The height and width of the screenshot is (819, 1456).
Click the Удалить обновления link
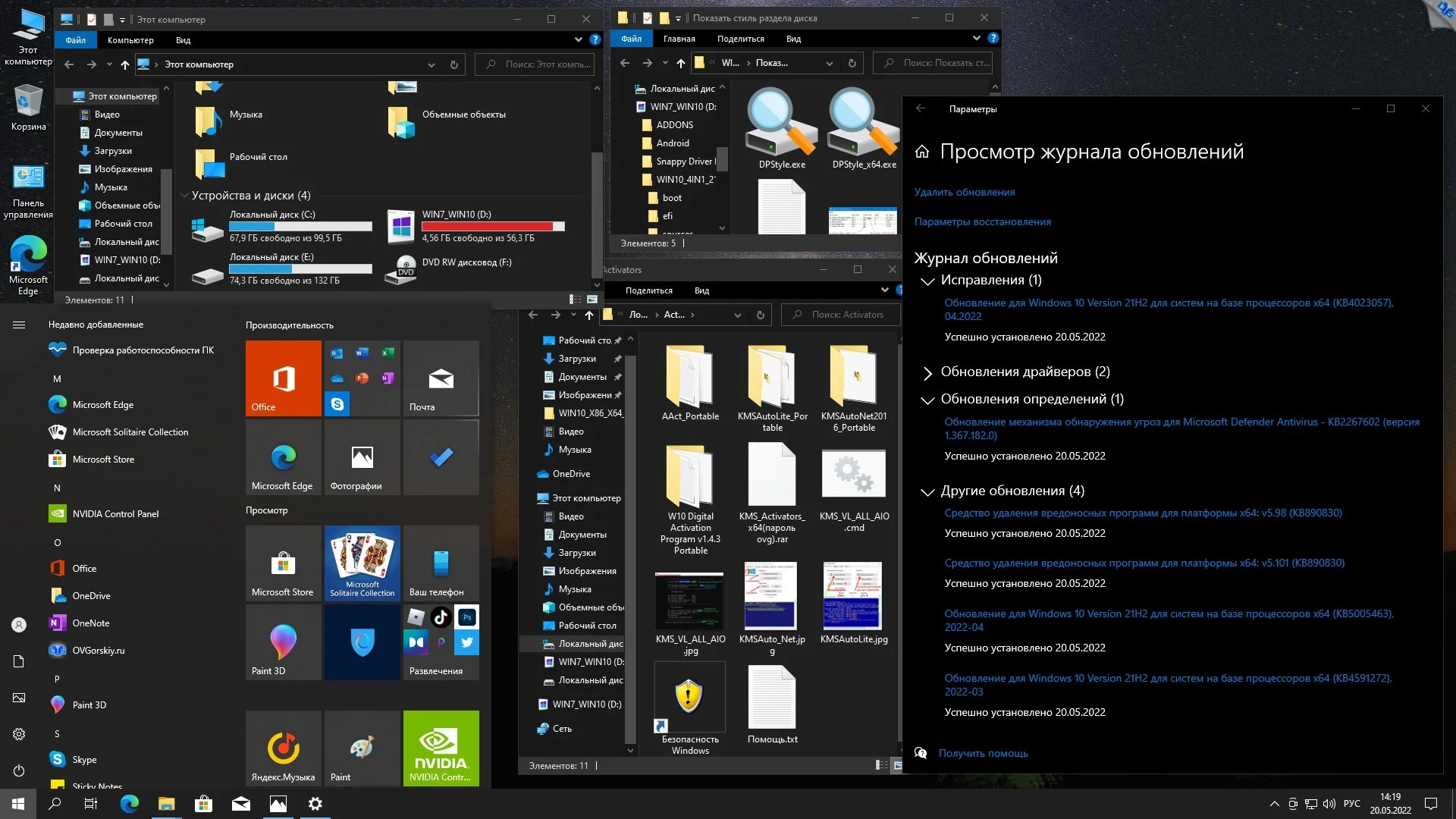coord(964,192)
